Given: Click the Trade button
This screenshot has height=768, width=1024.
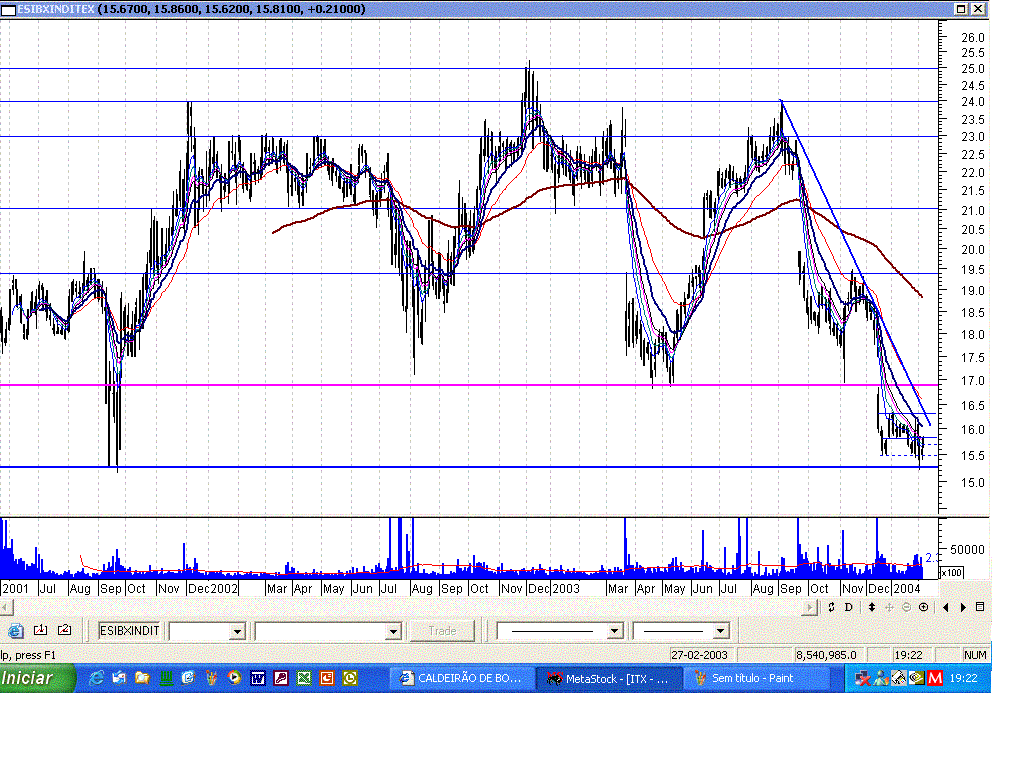Looking at the screenshot, I should point(442,631).
